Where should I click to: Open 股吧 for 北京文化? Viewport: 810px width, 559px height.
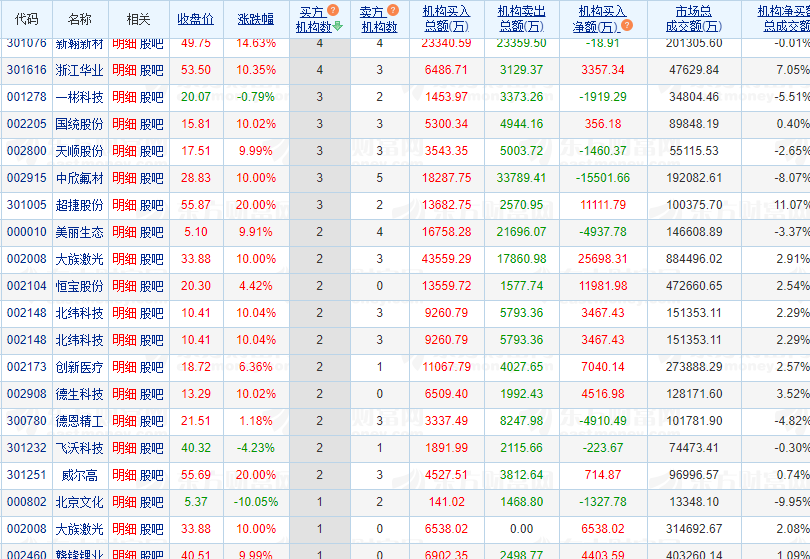[151, 502]
